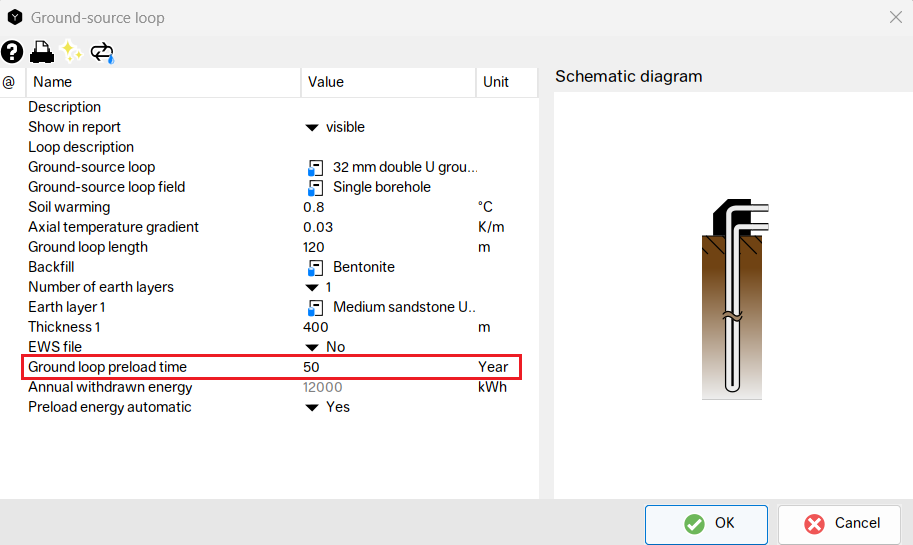This screenshot has height=545, width=913.
Task: Click the Ground loop length value 120
Action: 388,247
